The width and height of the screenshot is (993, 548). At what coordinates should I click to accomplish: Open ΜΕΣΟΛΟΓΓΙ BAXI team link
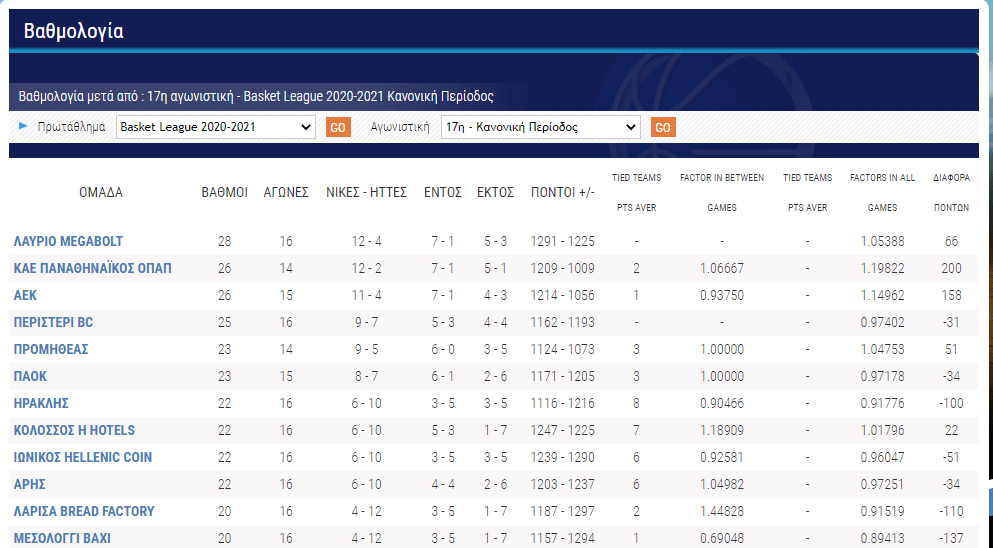(62, 538)
